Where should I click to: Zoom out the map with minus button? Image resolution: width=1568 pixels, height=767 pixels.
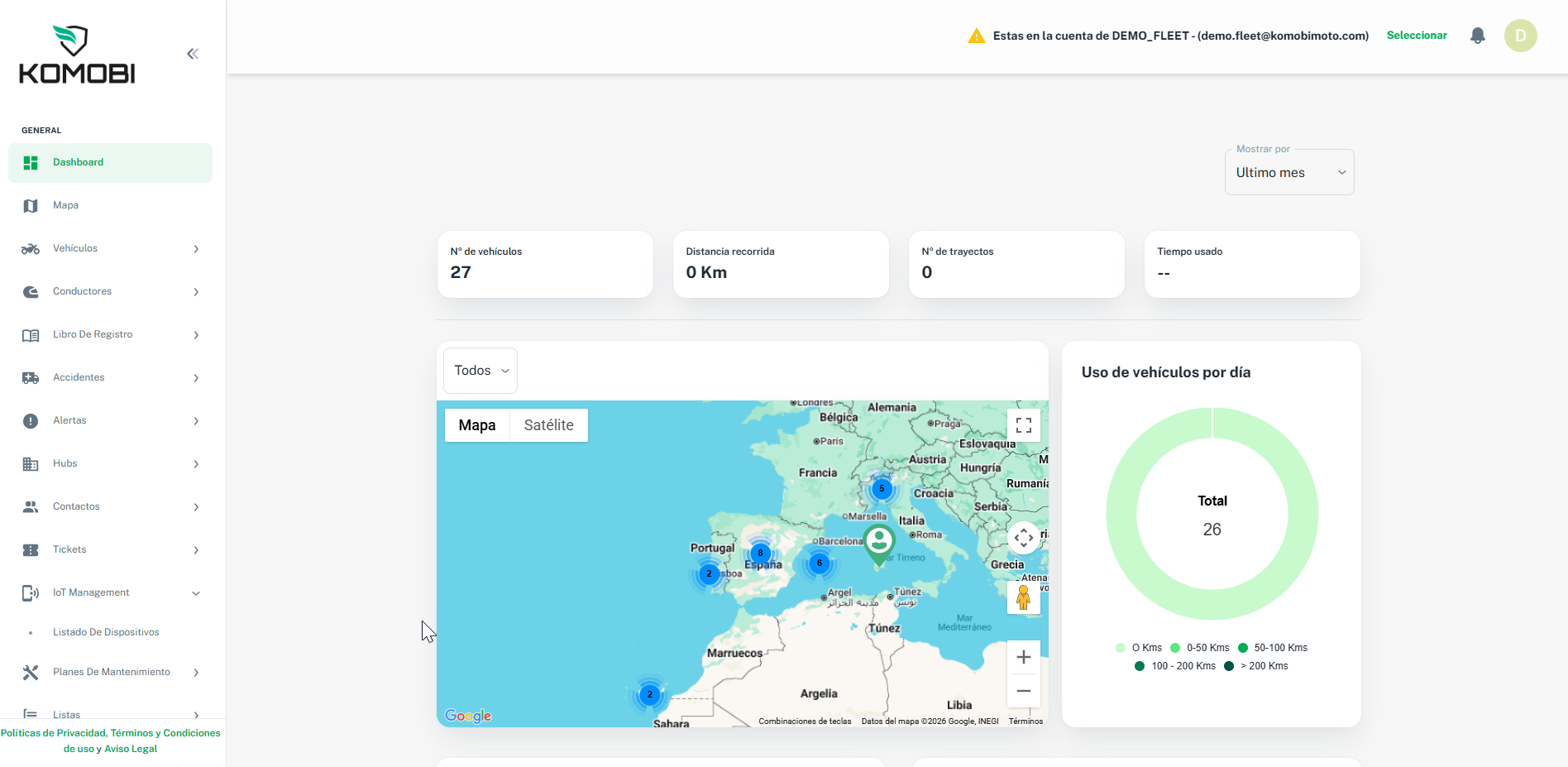1024,691
